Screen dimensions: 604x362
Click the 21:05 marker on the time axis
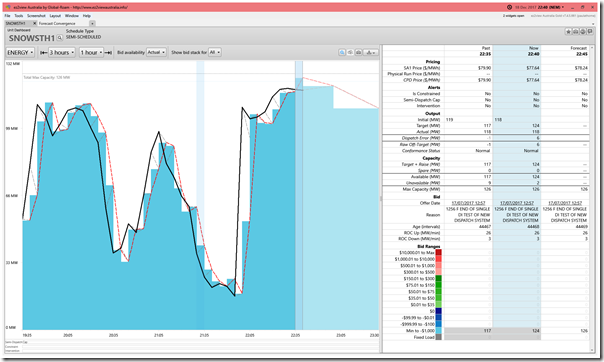[159, 335]
